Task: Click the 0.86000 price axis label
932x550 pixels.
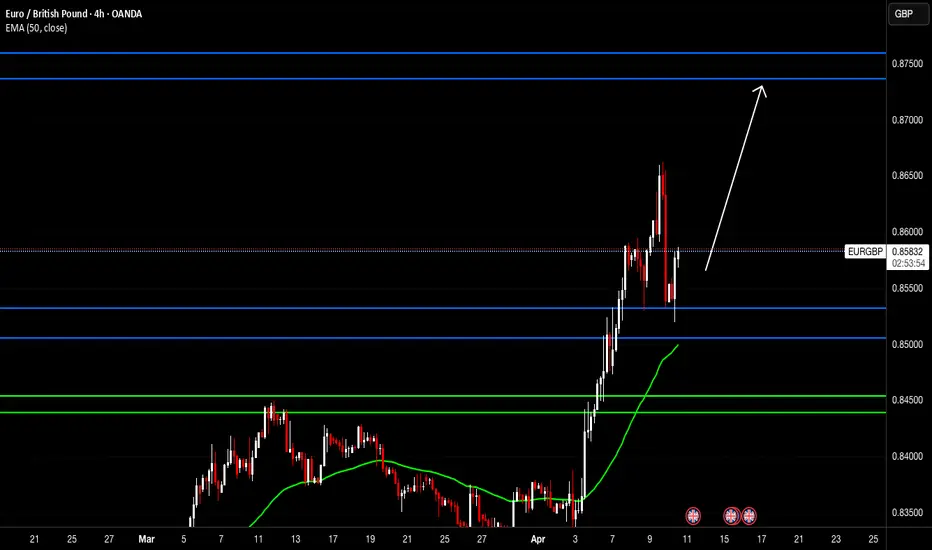Action: [907, 232]
